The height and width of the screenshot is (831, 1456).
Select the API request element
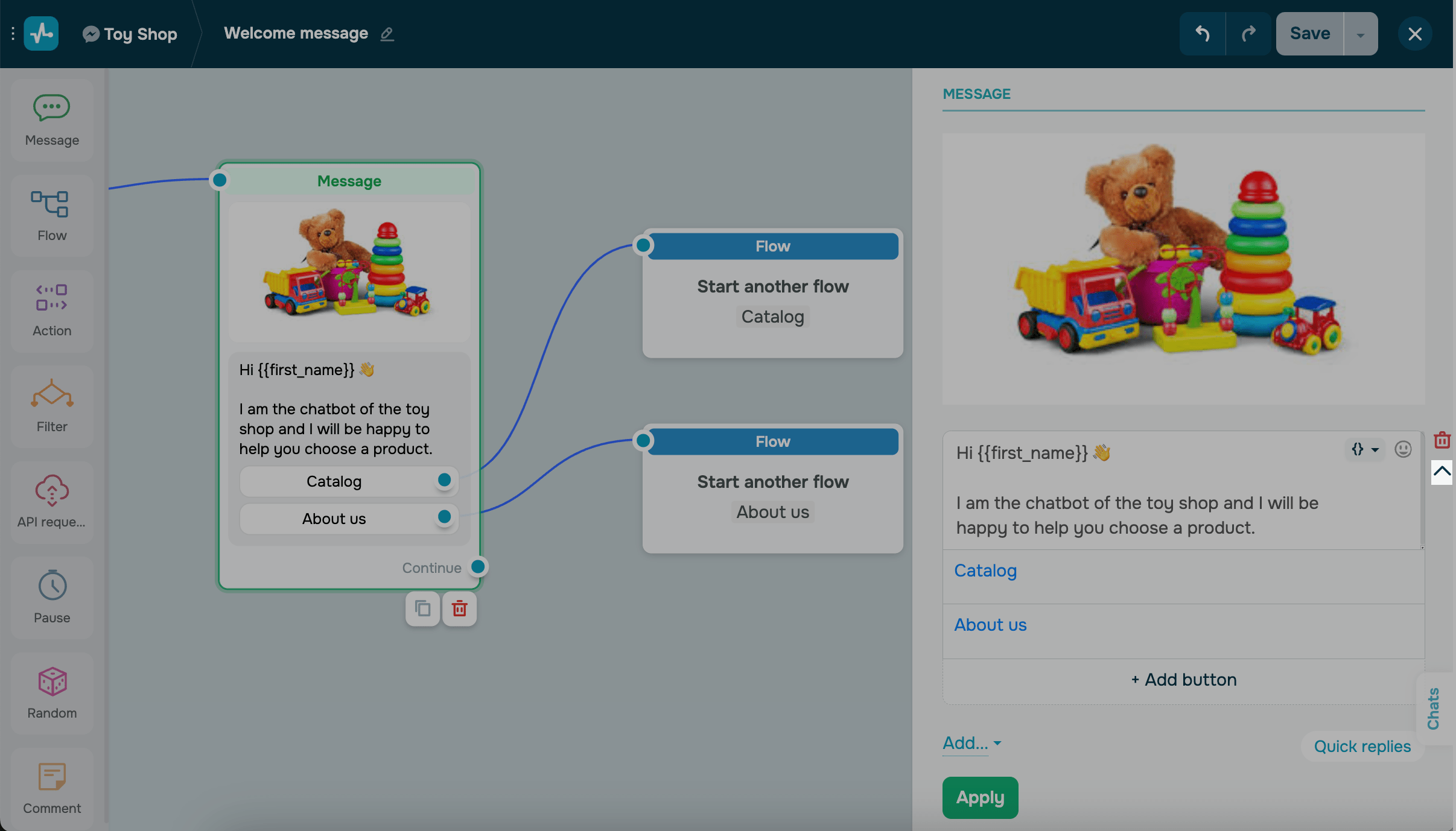(51, 501)
